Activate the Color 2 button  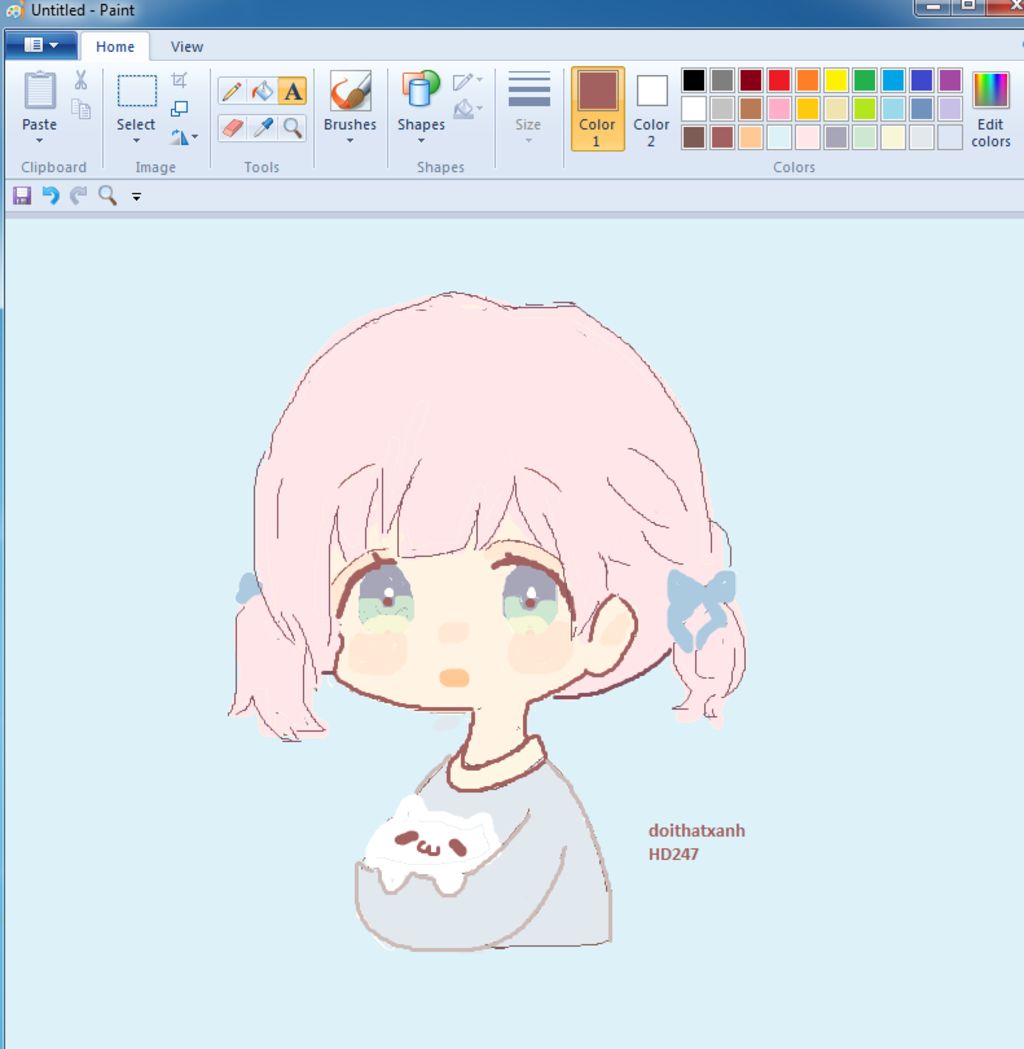651,109
